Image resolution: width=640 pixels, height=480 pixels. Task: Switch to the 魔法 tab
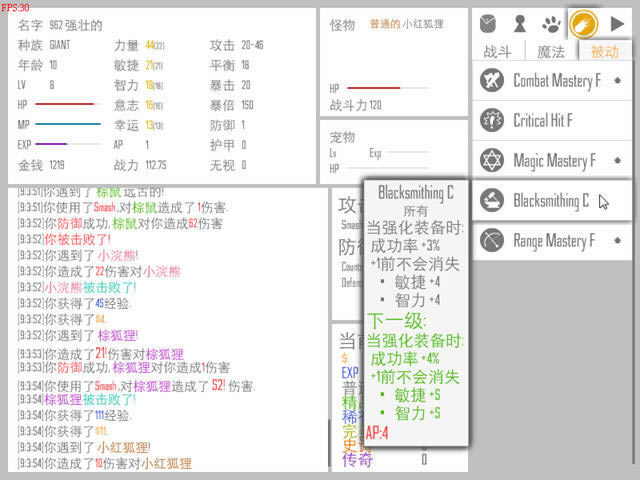point(551,52)
